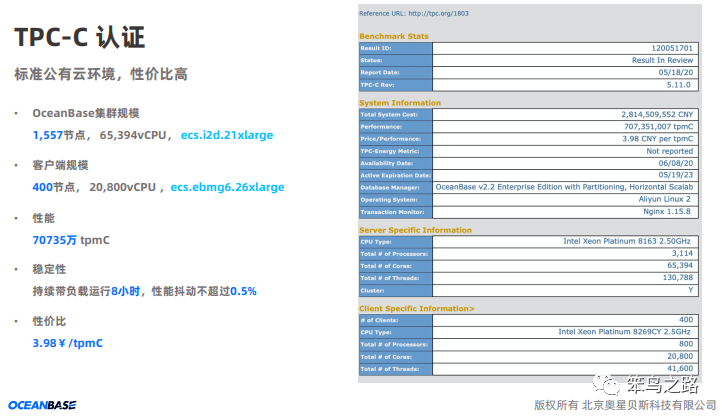The width and height of the screenshot is (722, 417).
Task: Click the Report Date value '05/18/20'
Action: pos(675,72)
